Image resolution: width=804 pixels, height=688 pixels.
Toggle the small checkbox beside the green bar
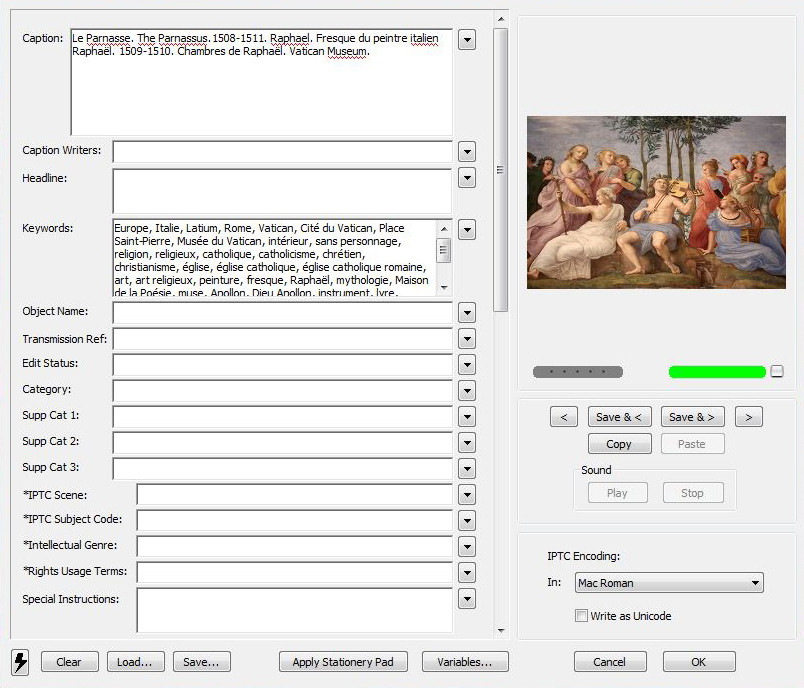[x=777, y=371]
